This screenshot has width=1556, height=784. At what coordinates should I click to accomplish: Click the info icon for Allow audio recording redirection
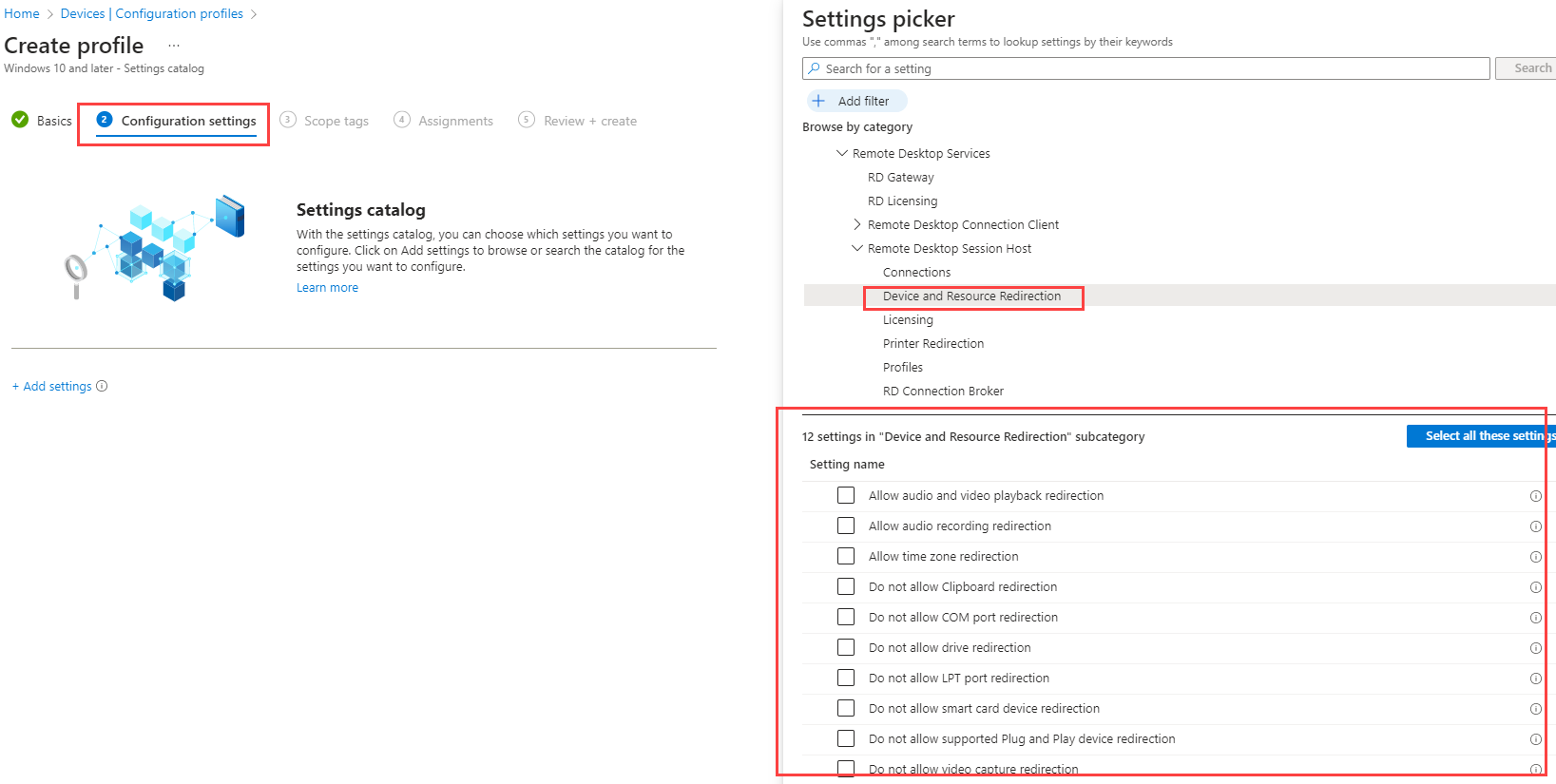(x=1536, y=526)
